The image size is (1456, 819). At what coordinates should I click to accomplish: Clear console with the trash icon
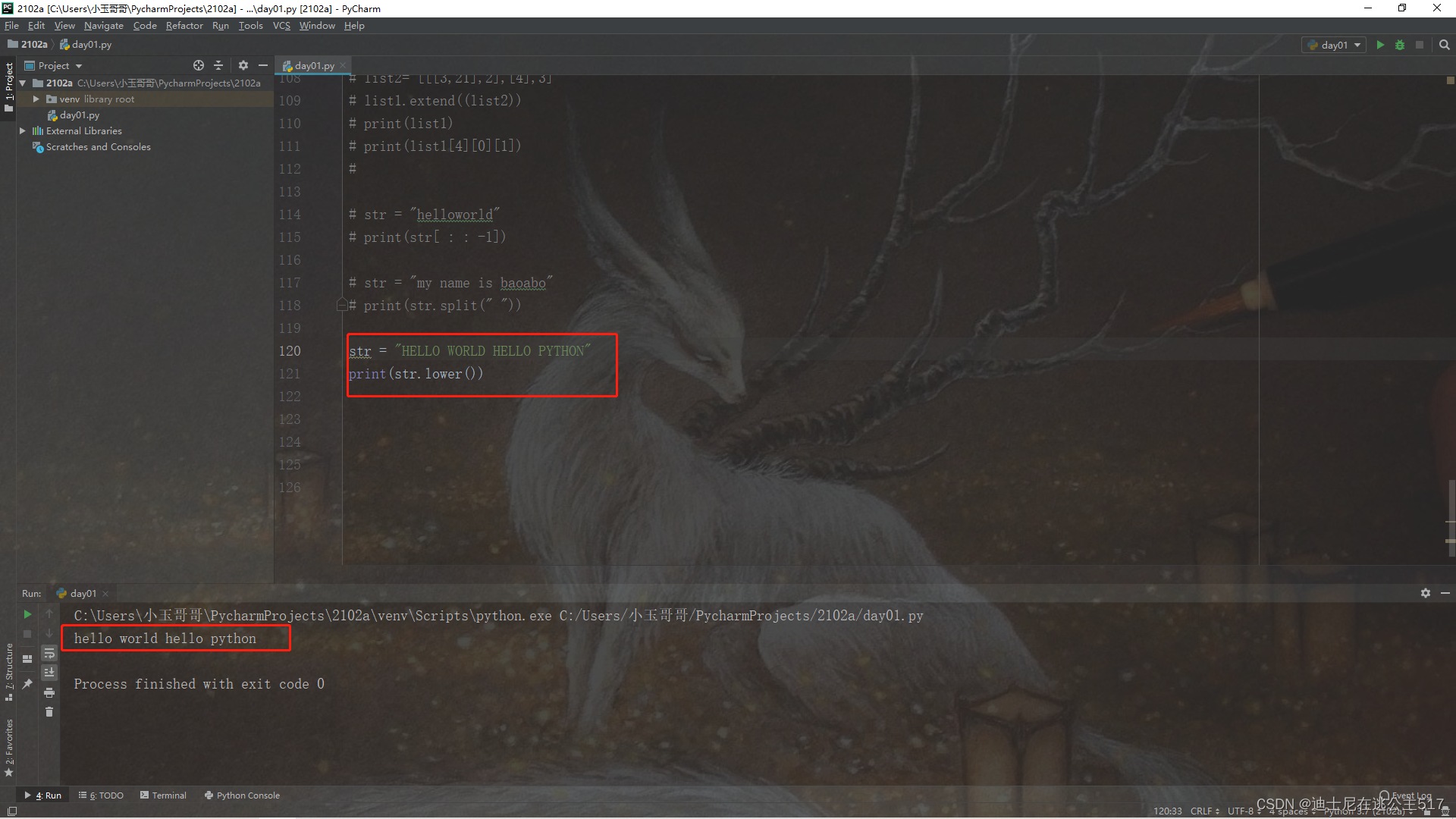point(49,711)
